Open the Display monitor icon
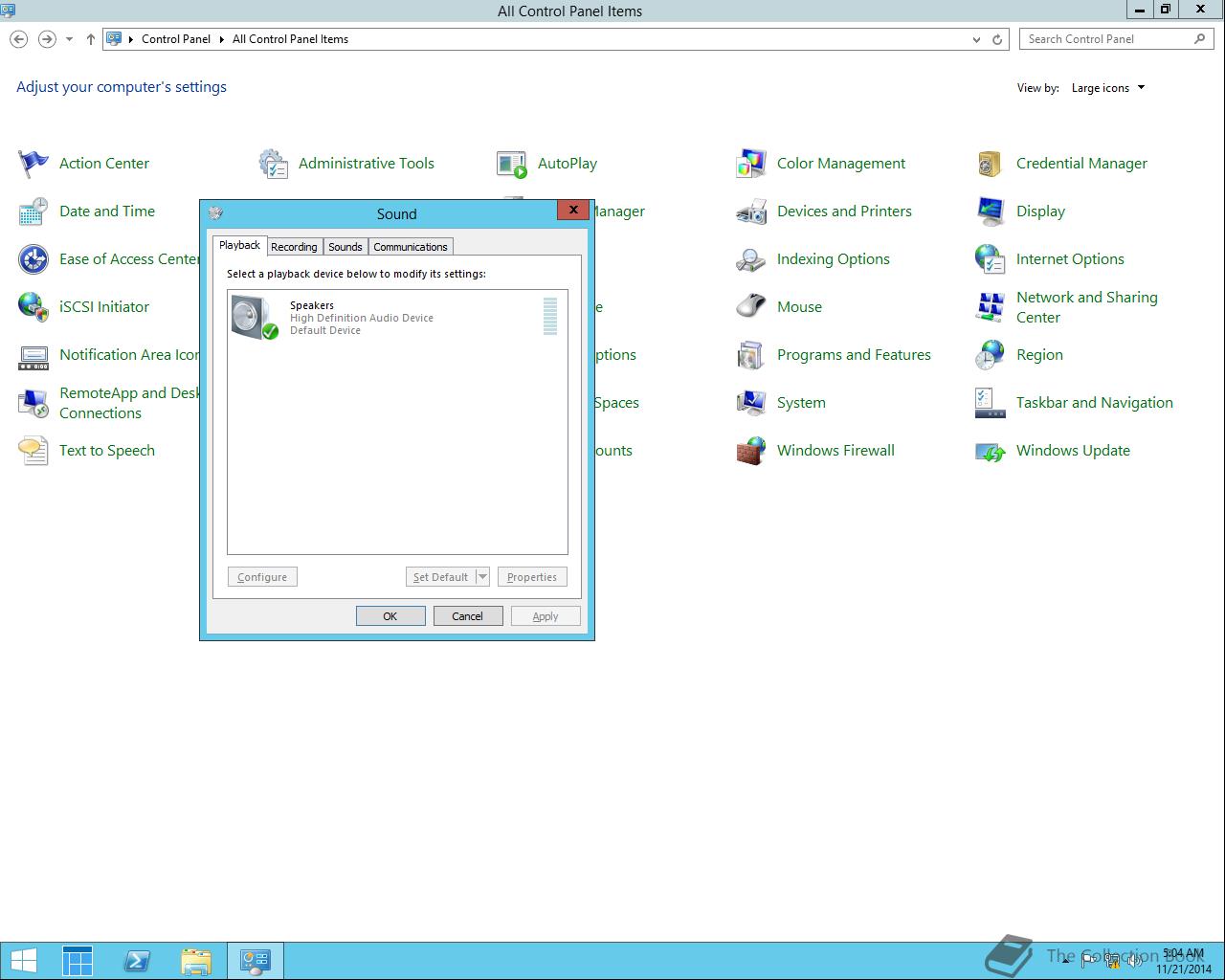Screen dimensions: 1225x980 [991, 212]
